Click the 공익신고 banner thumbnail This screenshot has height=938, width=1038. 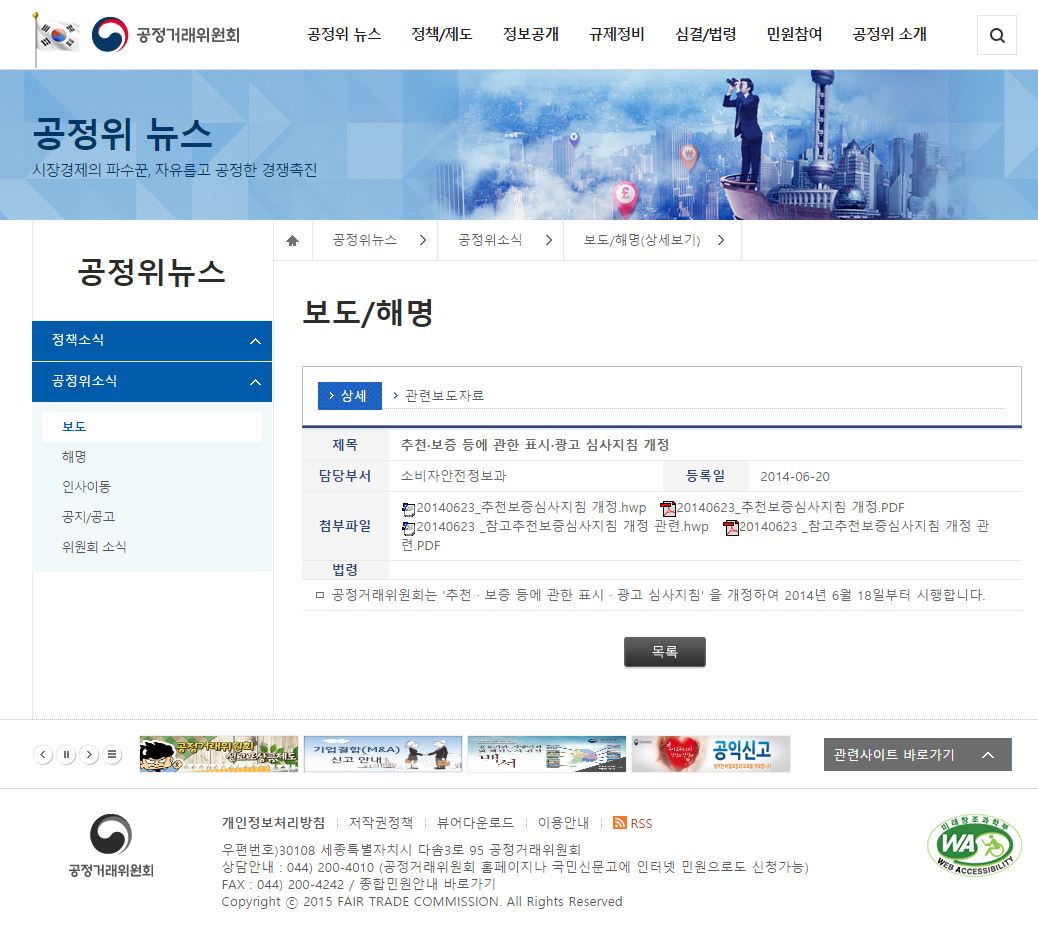[710, 754]
